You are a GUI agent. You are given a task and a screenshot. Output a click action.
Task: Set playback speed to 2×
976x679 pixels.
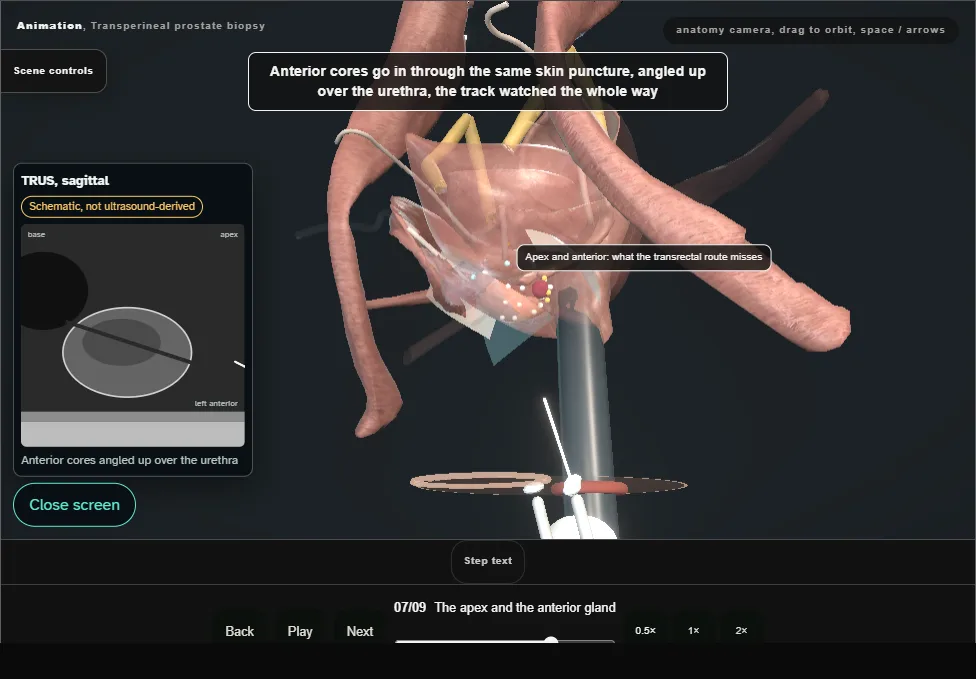coord(741,630)
